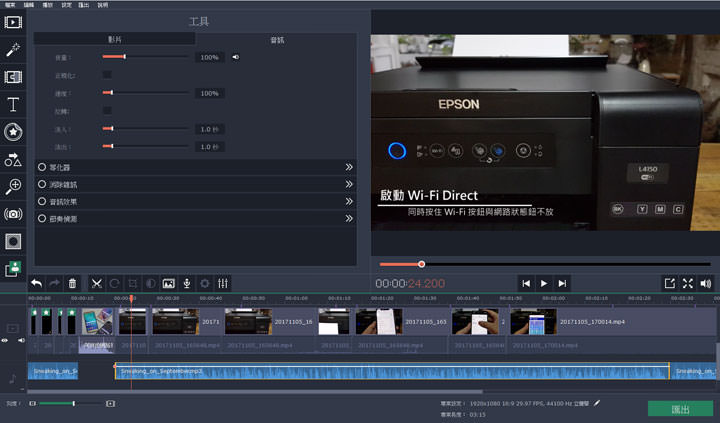
Task: Undo the last action
Action: tap(37, 283)
